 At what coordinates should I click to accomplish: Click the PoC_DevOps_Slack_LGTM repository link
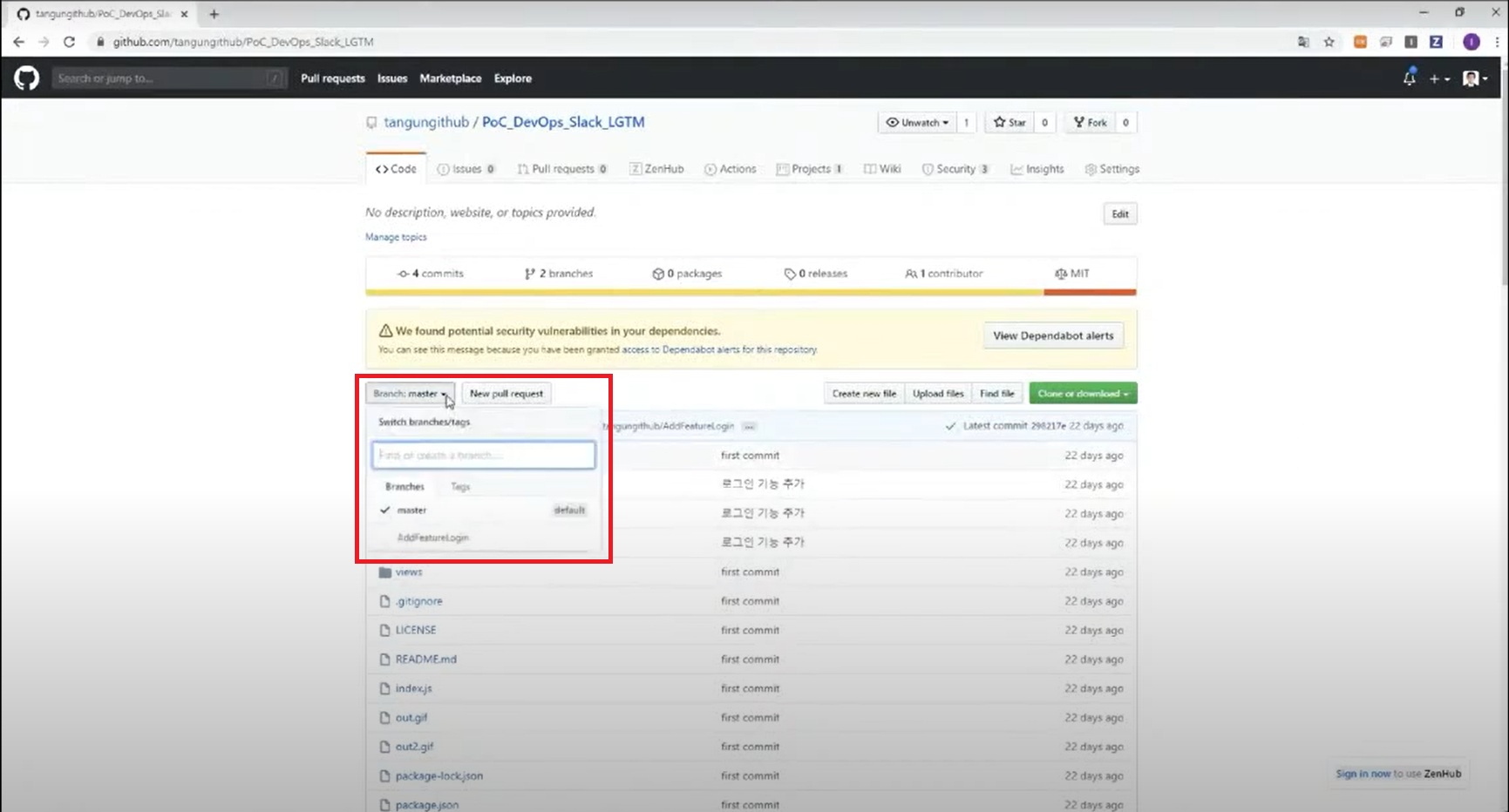click(563, 122)
